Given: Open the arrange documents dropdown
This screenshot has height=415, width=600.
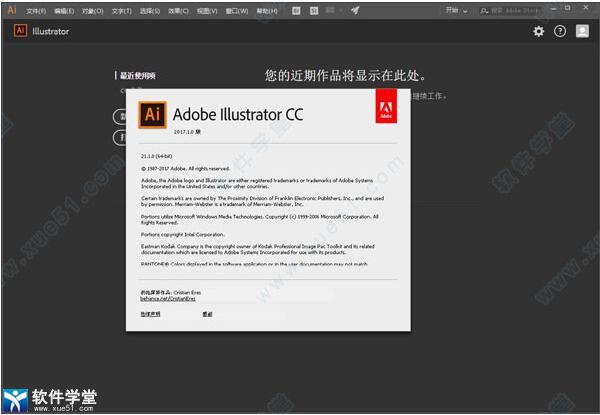Looking at the screenshot, I should click(333, 11).
